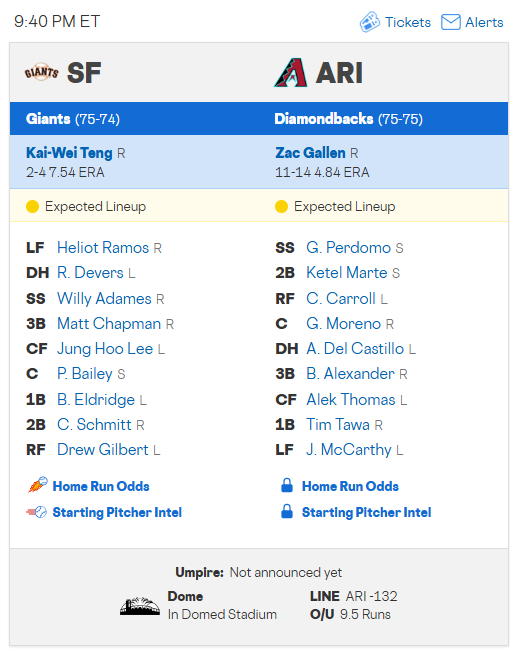This screenshot has width=522, height=654.
Task: Click the domed stadium icon
Action: click(140, 606)
